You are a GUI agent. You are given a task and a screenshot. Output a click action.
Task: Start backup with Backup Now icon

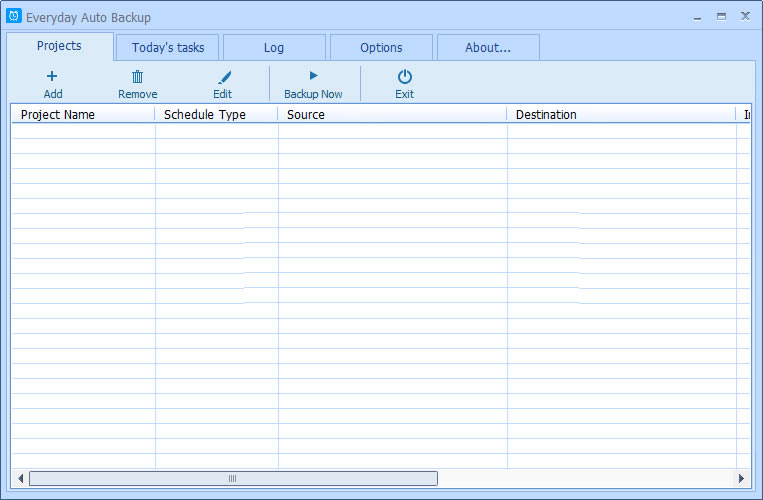coord(313,76)
